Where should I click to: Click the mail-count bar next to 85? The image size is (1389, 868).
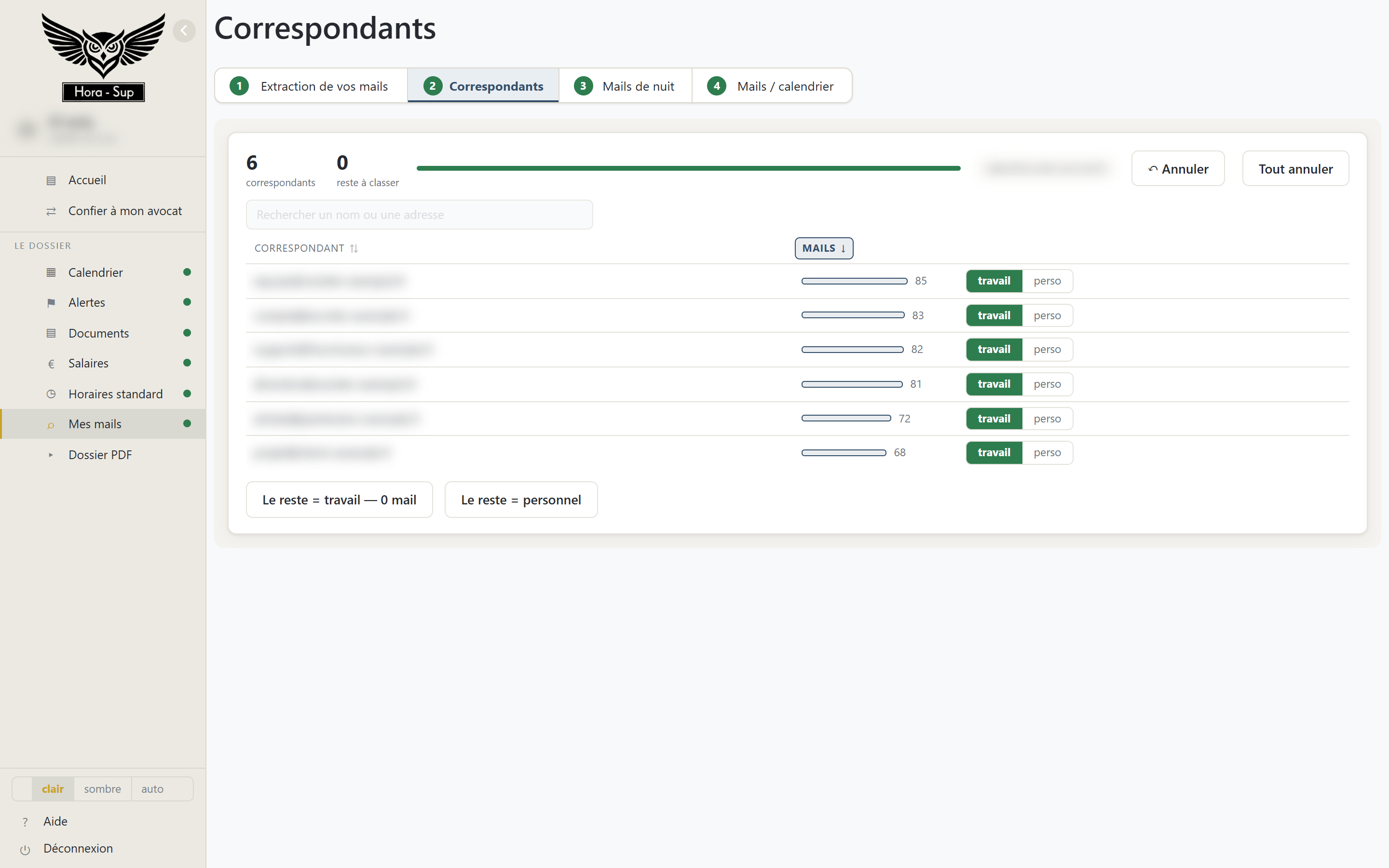pos(854,281)
